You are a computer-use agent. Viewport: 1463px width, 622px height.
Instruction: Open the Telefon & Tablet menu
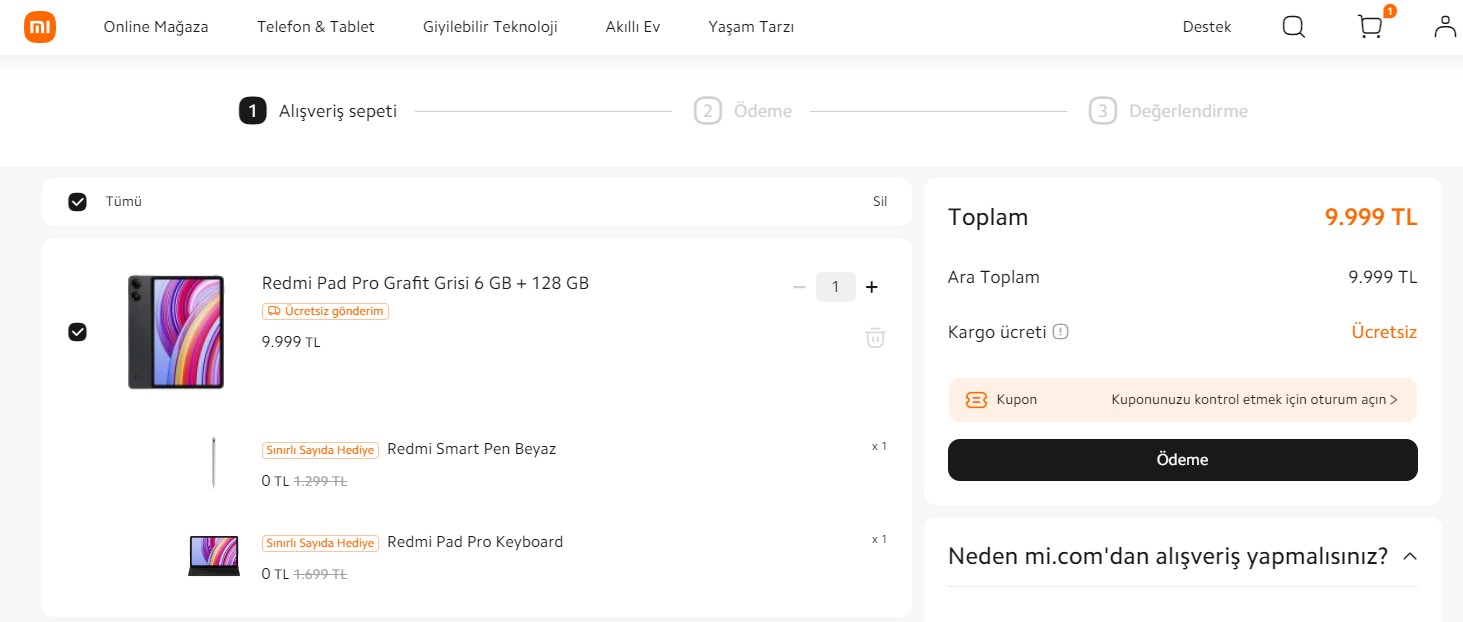(316, 27)
